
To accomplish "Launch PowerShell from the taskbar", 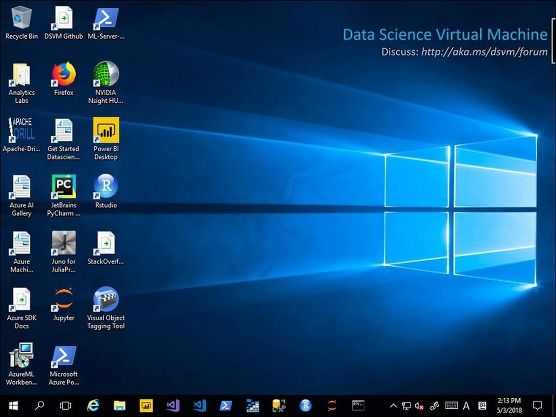I will (x=226, y=405).
